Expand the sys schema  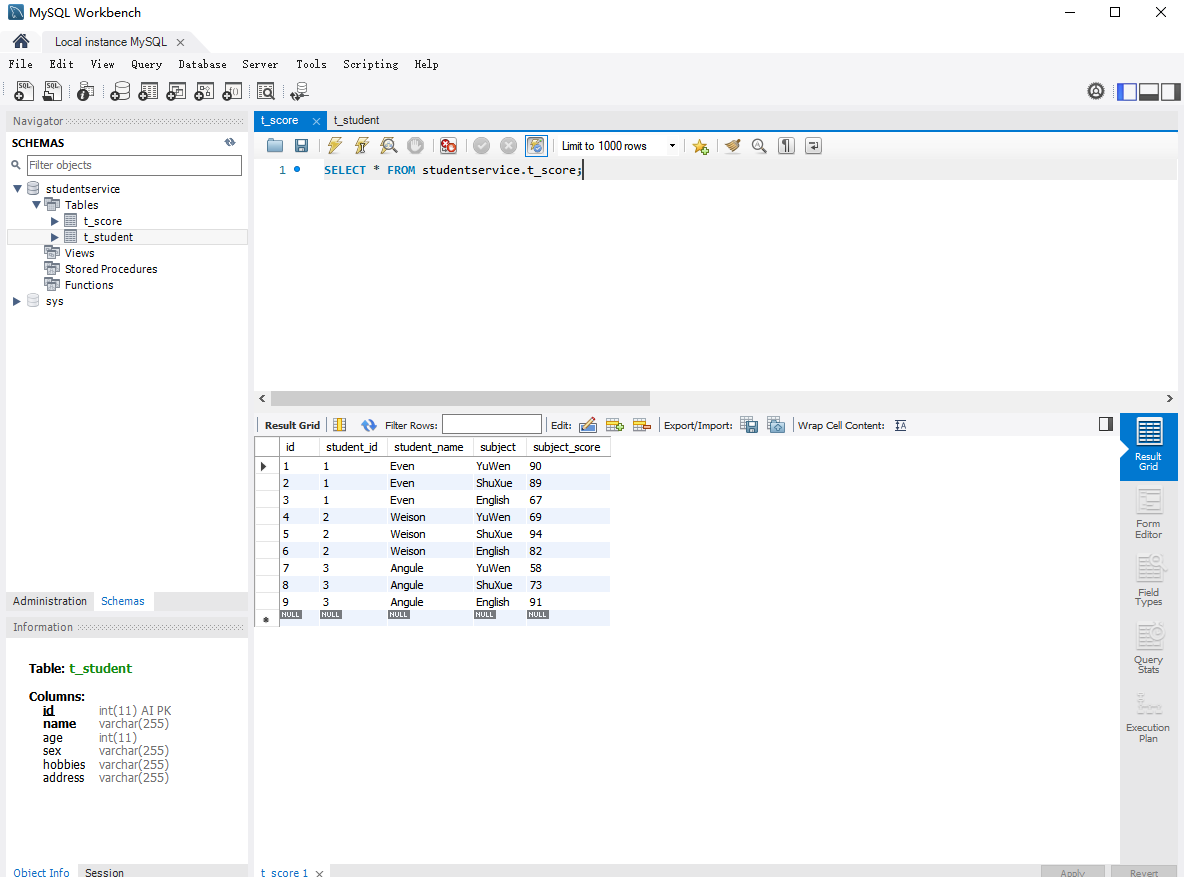[x=17, y=301]
